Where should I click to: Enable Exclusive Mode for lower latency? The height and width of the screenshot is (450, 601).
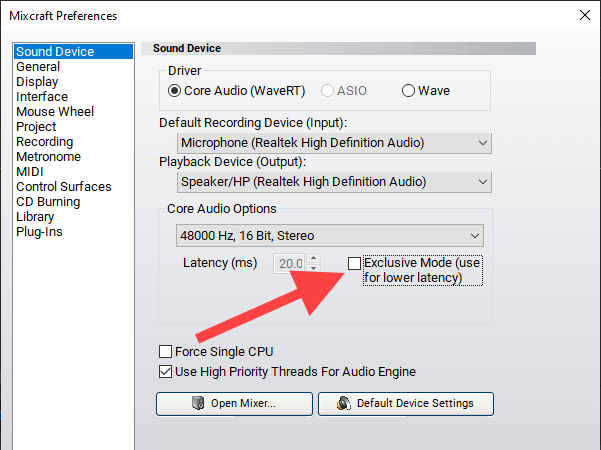pos(354,263)
